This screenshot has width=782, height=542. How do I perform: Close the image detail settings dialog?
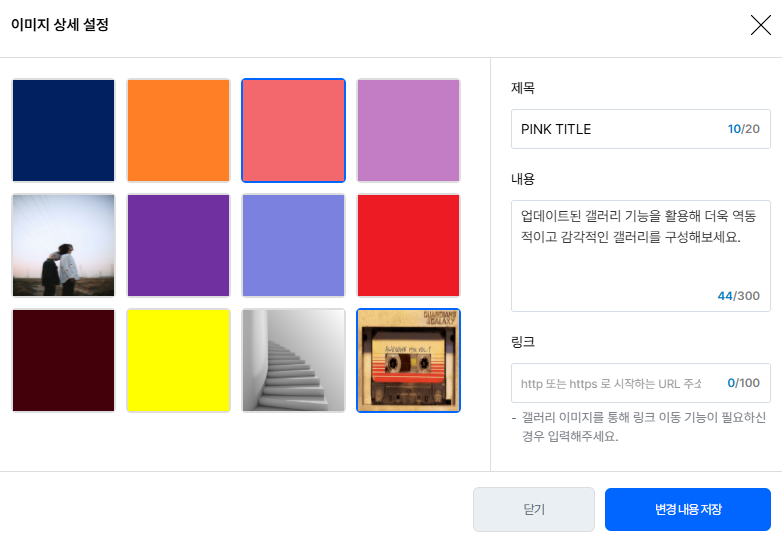tap(760, 26)
